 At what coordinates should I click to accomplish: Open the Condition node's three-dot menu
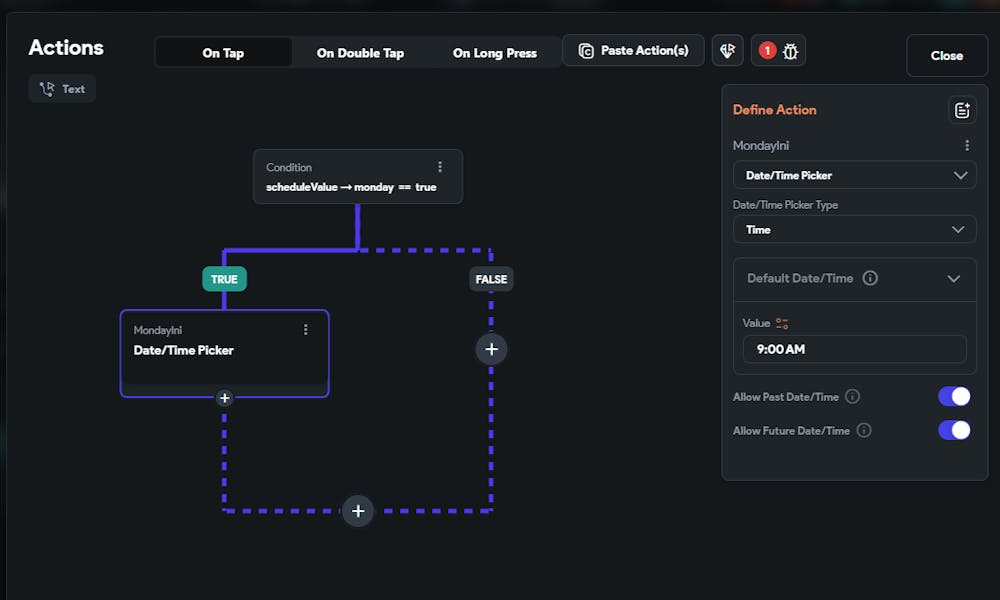(440, 167)
